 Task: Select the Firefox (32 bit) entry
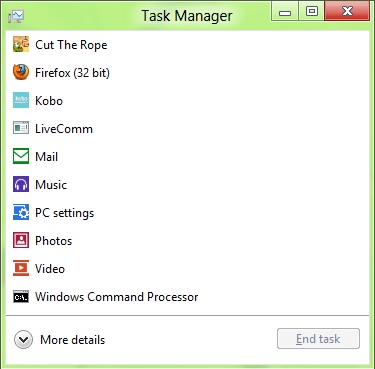(x=187, y=72)
